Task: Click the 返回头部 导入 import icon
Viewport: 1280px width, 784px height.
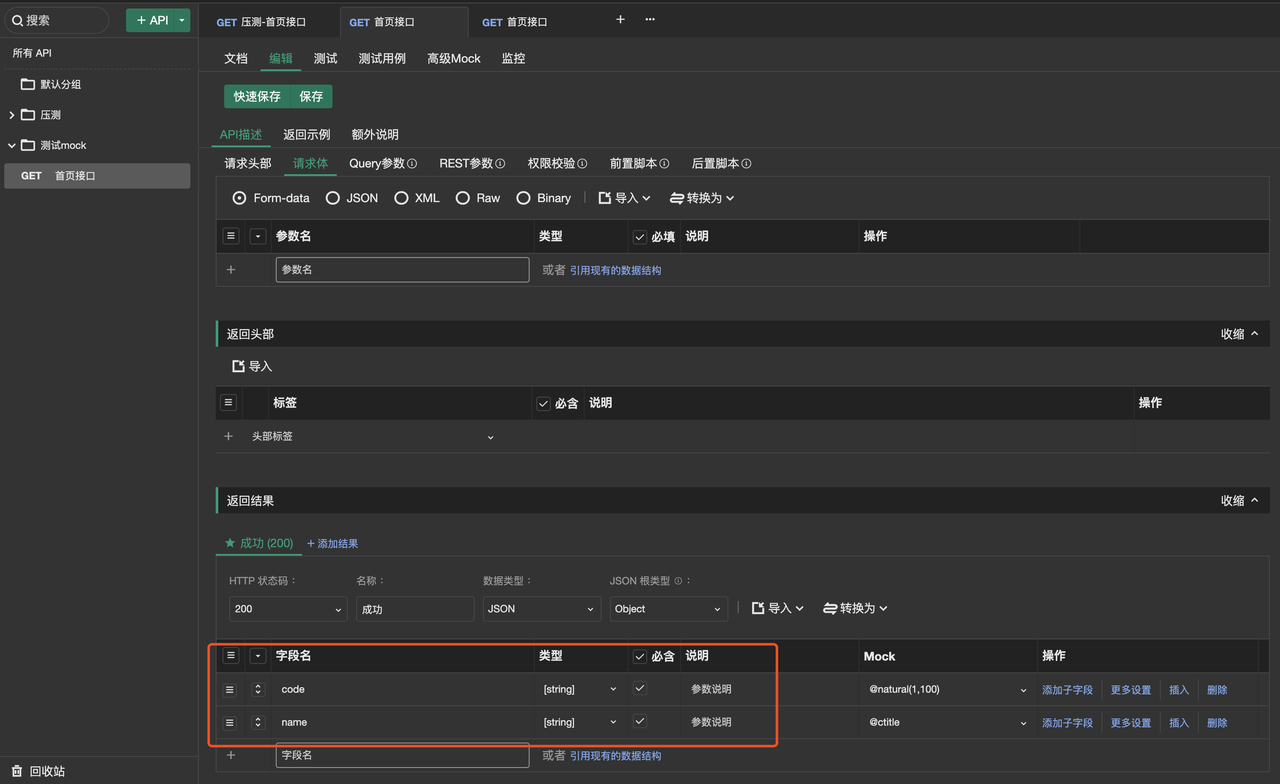Action: point(238,367)
